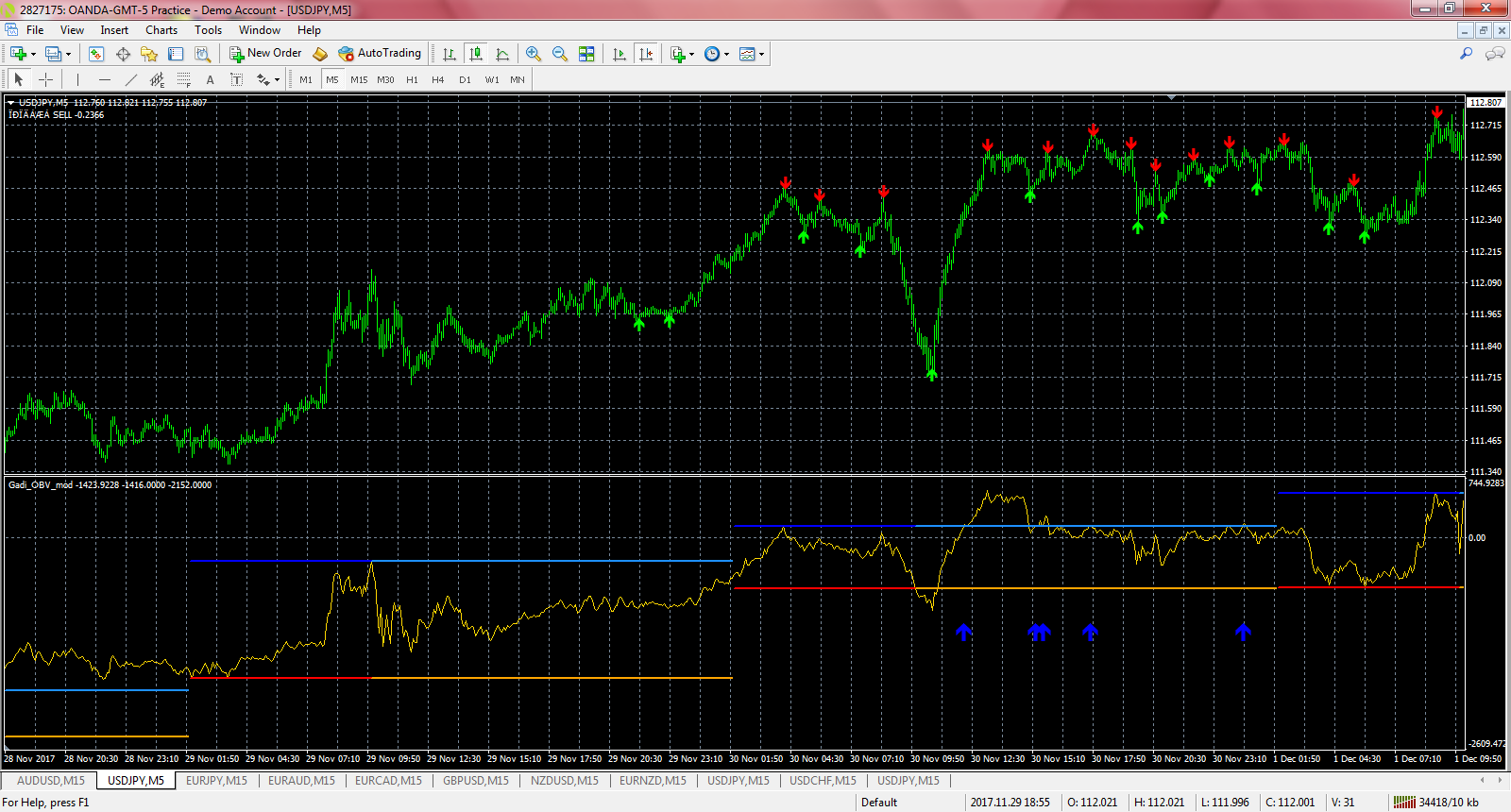Viewport: 1511px width, 812px height.
Task: Open the Window menu
Action: 259,30
